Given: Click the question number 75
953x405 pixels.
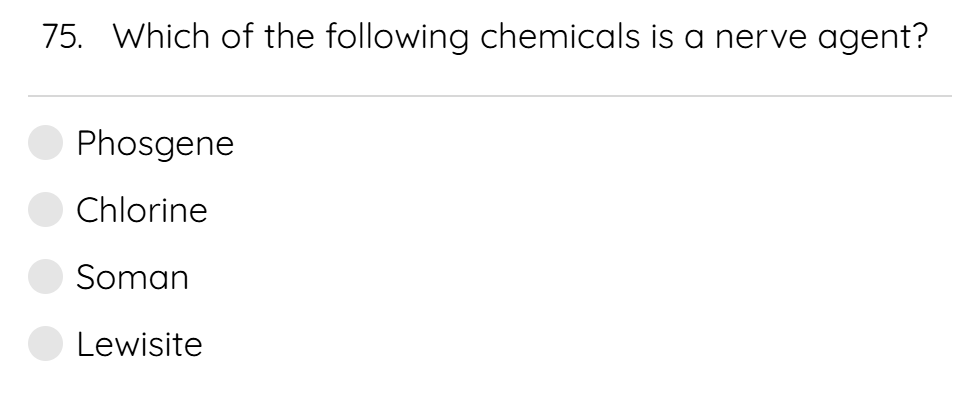Looking at the screenshot, I should [x=62, y=37].
